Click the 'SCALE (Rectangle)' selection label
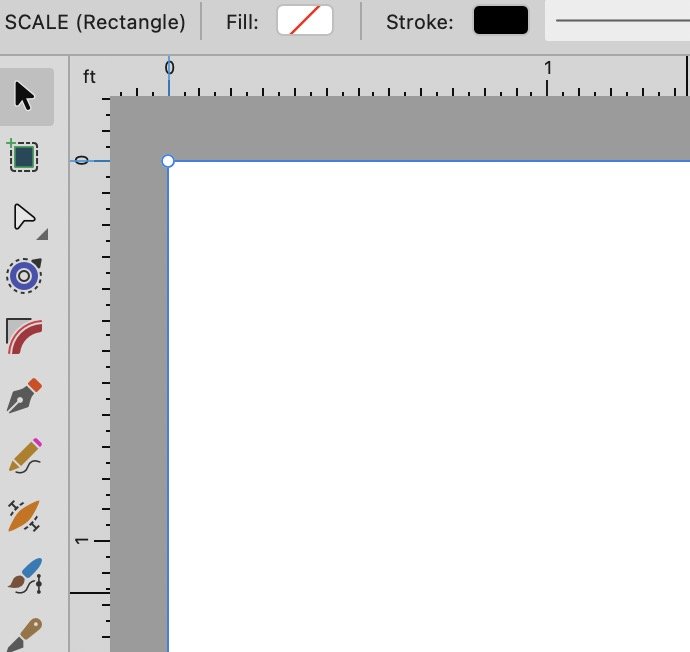The width and height of the screenshot is (690, 652). 95,22
